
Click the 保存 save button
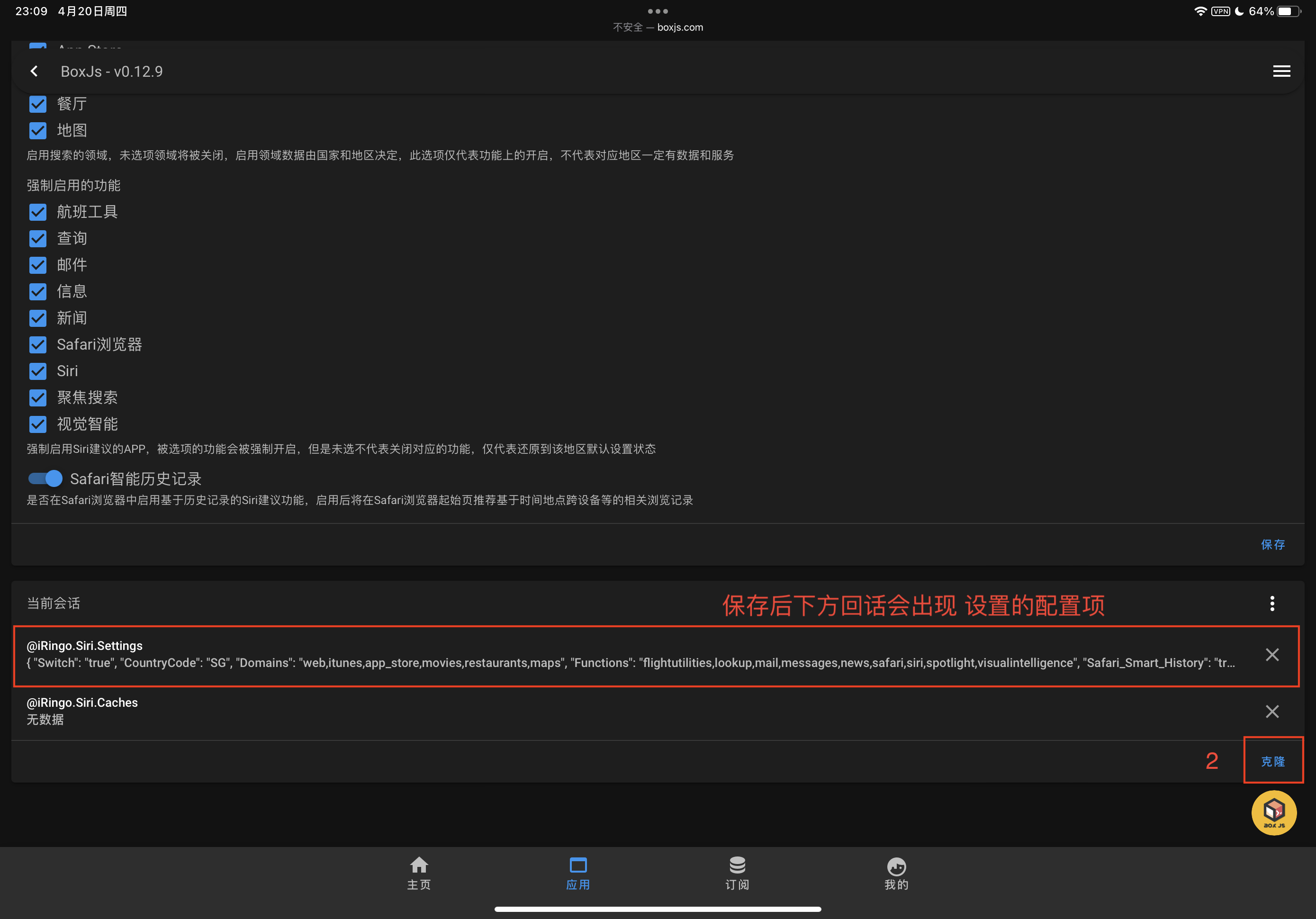coord(1272,545)
